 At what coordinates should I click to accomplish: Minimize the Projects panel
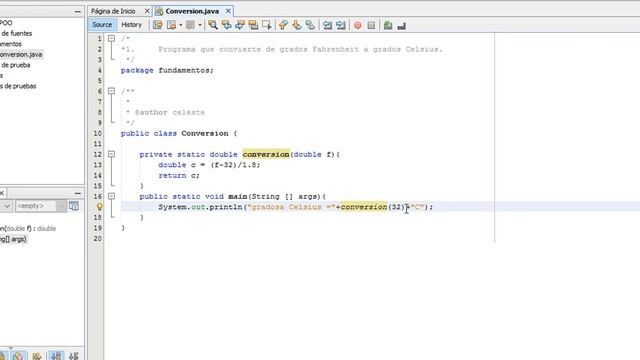pos(78,11)
